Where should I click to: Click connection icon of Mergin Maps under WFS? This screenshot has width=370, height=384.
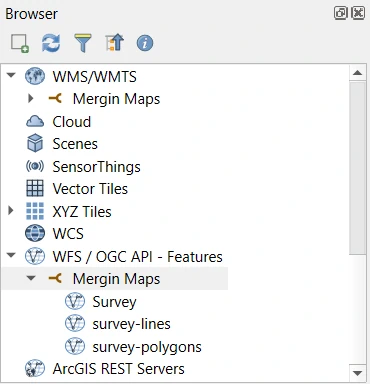55,278
